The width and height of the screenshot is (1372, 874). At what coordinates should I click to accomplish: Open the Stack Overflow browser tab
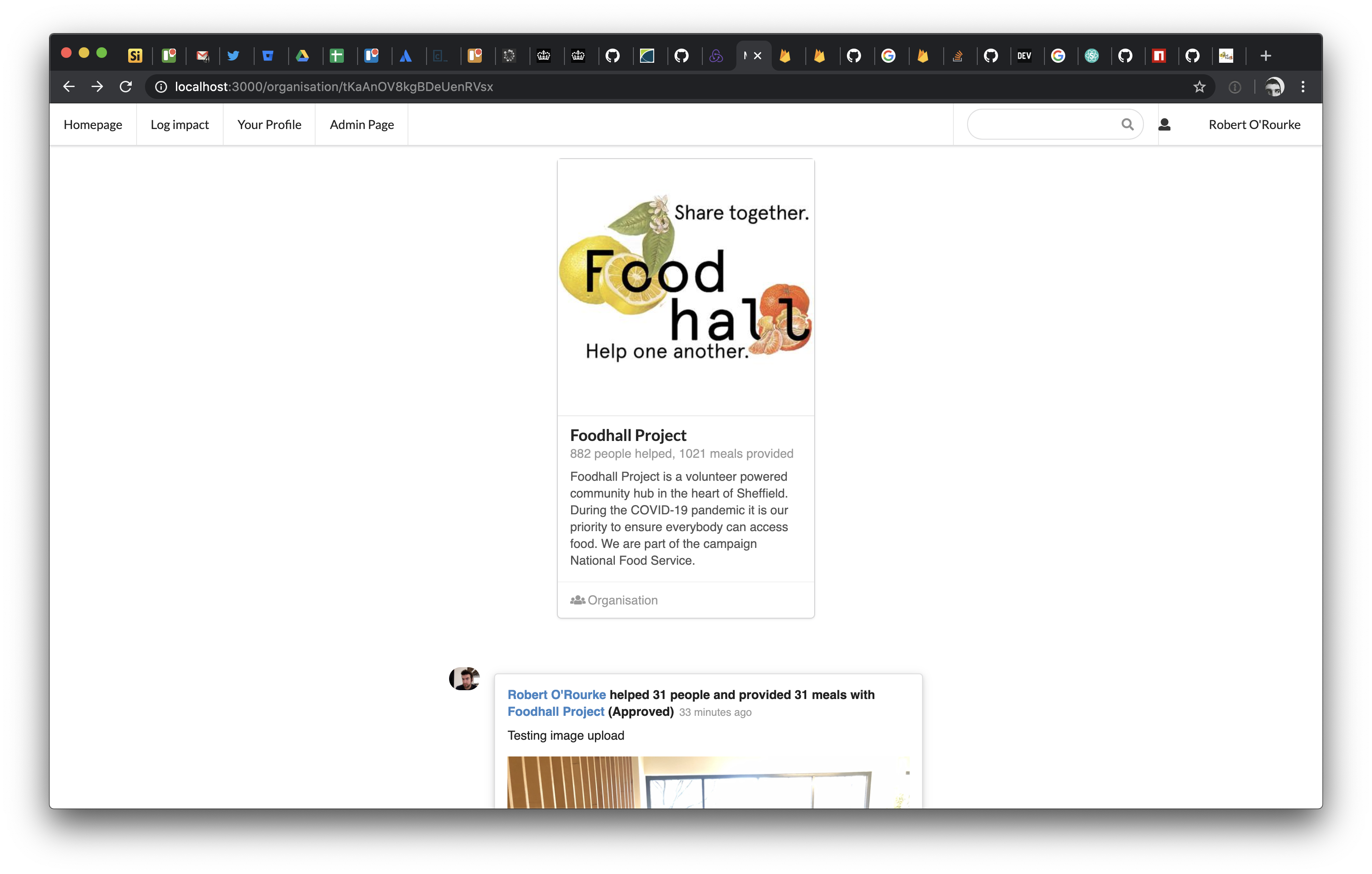[957, 56]
